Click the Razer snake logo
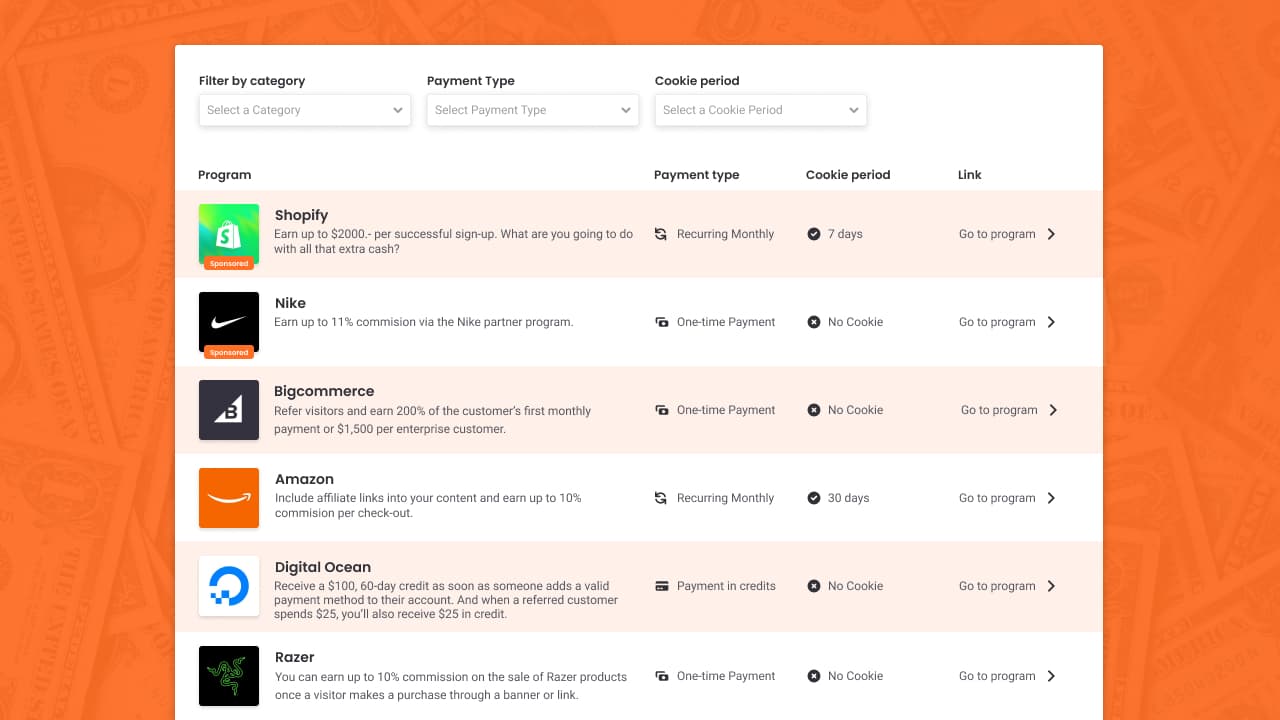The height and width of the screenshot is (720, 1280). 229,676
